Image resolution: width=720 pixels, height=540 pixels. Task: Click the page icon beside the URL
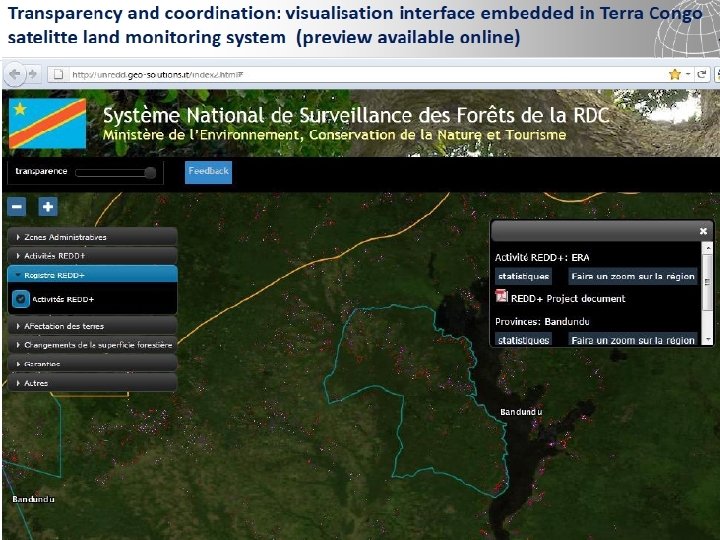(x=58, y=74)
